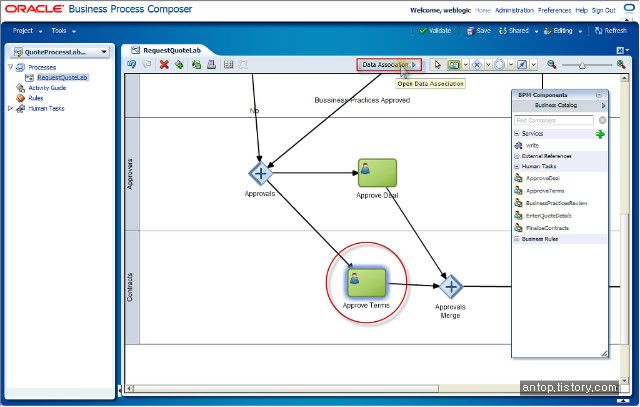Open dropdown arrow next to activity tool
Viewport: 640px width, 407px height.
(465, 64)
